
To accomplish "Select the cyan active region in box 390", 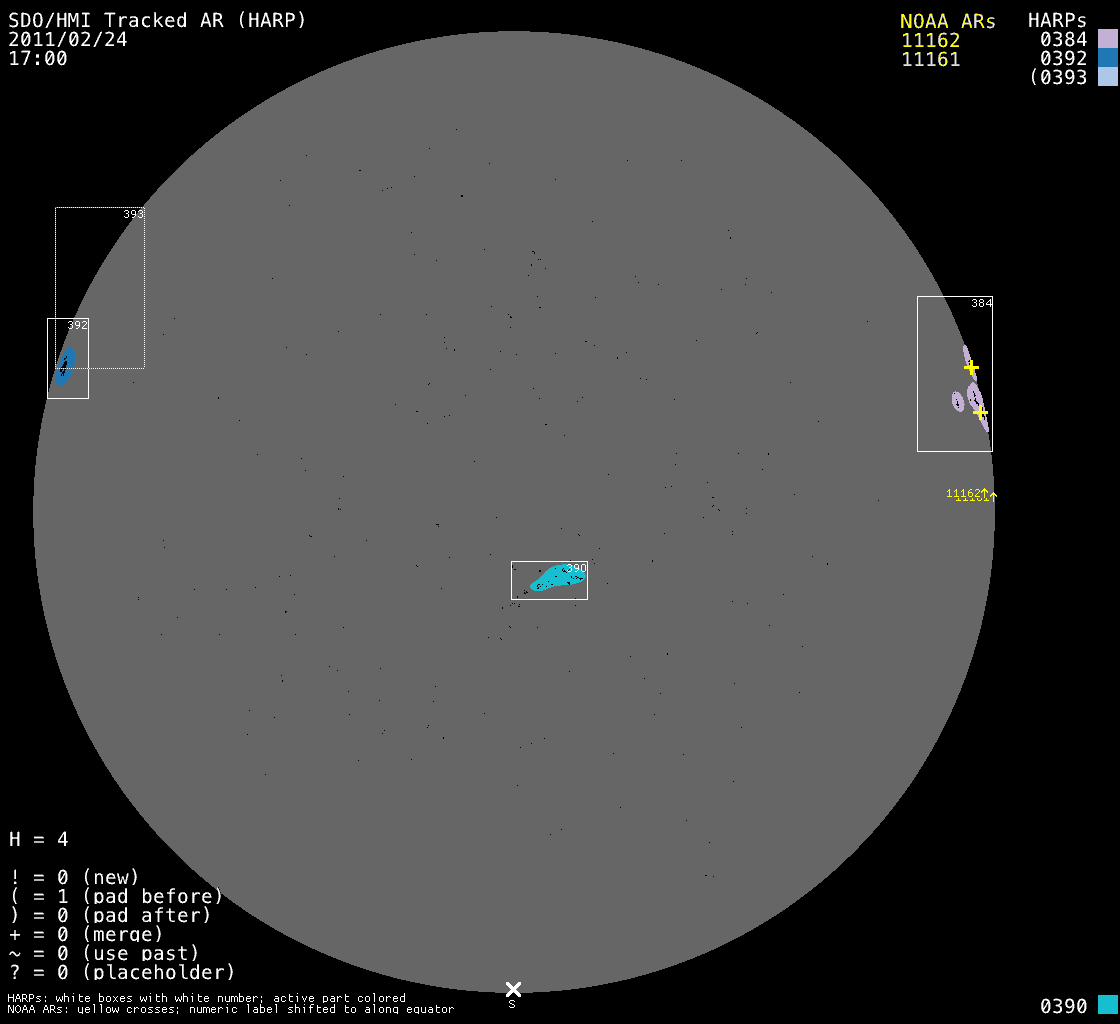I will [558, 578].
